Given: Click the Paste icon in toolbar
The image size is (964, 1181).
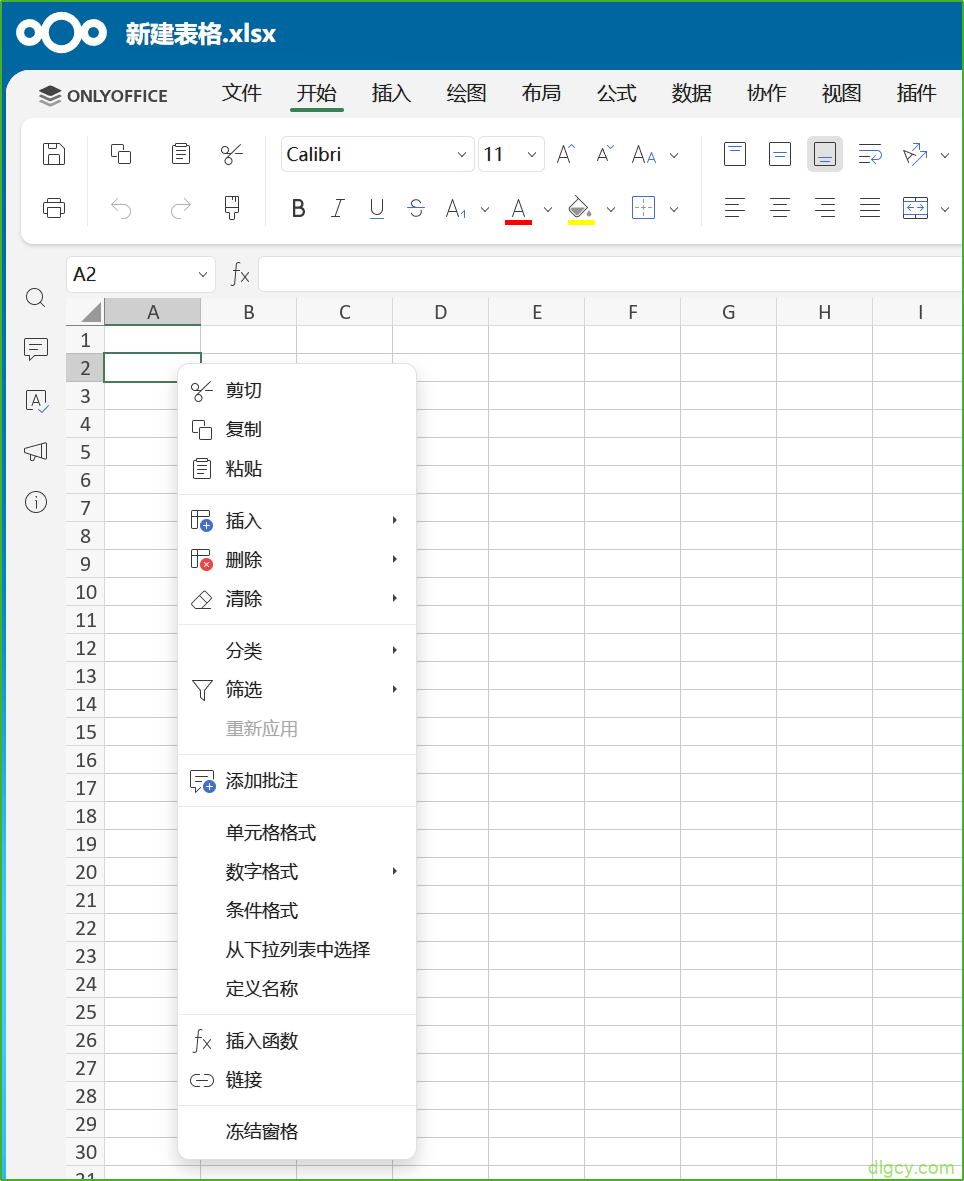Looking at the screenshot, I should 181,154.
